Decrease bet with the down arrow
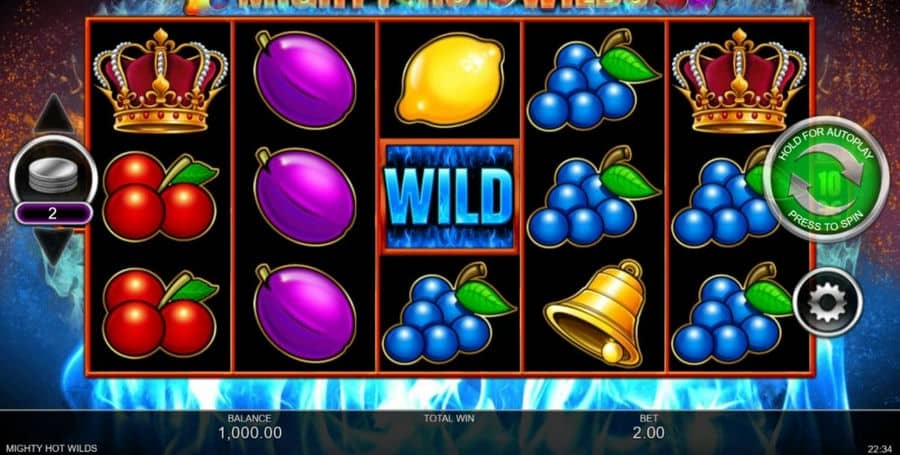The height and width of the screenshot is (455, 900). pyautogui.click(x=53, y=247)
